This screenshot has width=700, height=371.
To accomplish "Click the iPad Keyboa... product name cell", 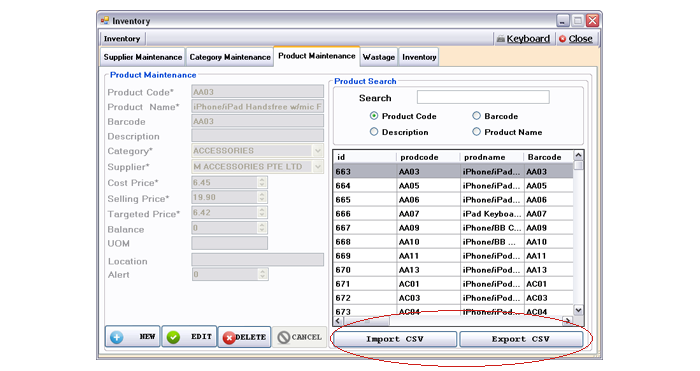I will pyautogui.click(x=492, y=214).
